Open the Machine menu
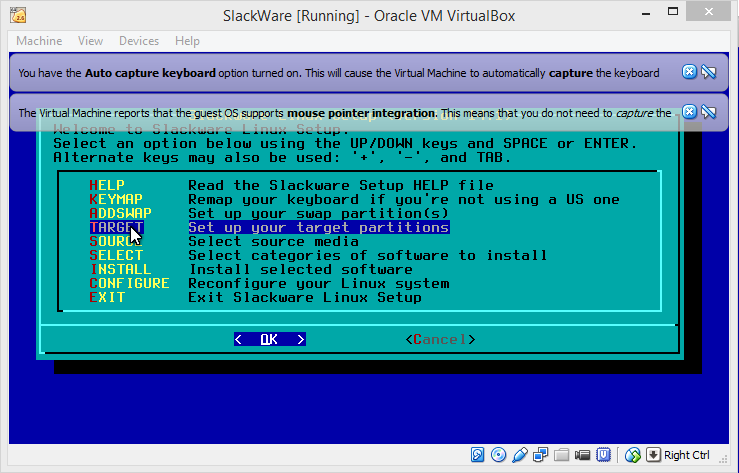Viewport: 739px width, 473px height. pyautogui.click(x=39, y=41)
